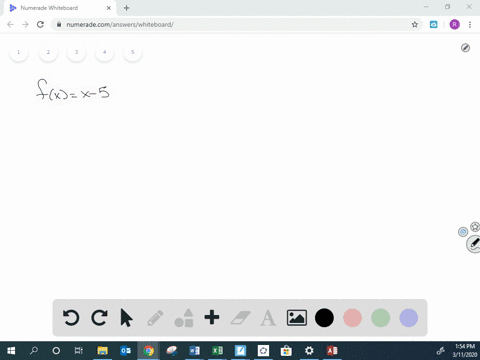Click Chrome icon on taskbar
The width and height of the screenshot is (480, 360).
(148, 351)
